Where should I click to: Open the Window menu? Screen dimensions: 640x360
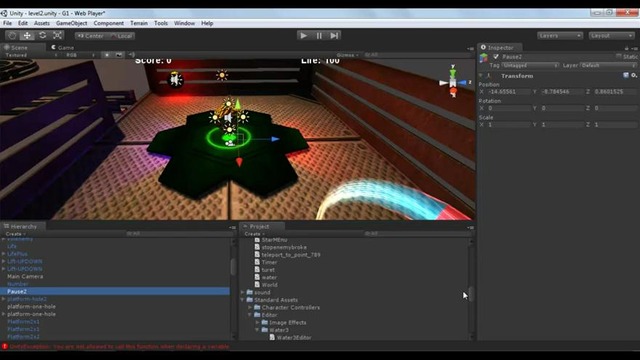[184, 23]
